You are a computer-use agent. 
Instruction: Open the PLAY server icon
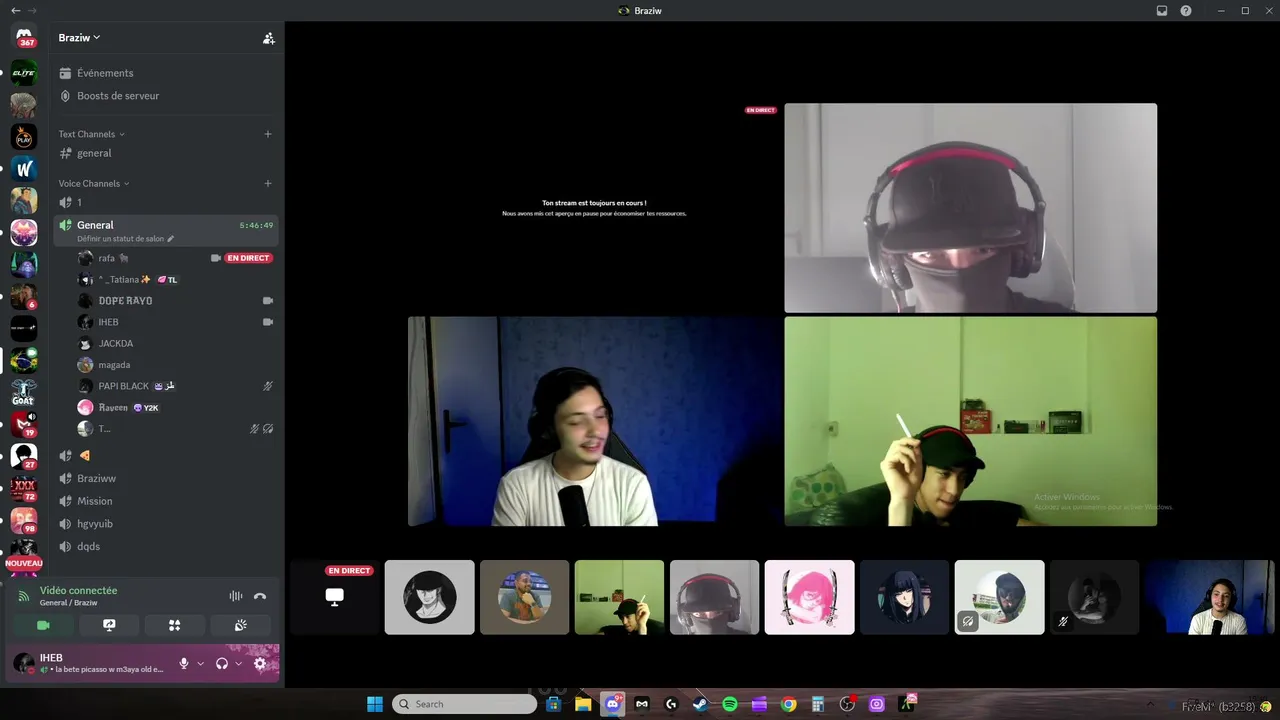point(24,136)
